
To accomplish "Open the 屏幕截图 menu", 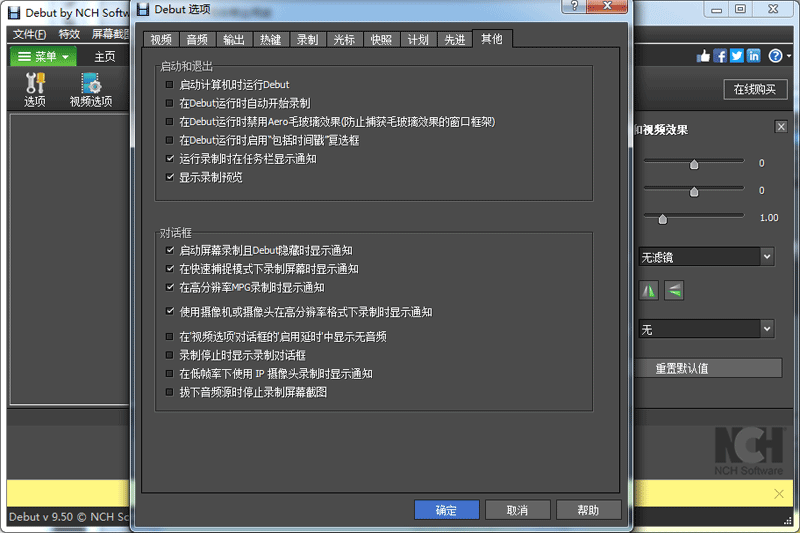I will click(x=110, y=34).
